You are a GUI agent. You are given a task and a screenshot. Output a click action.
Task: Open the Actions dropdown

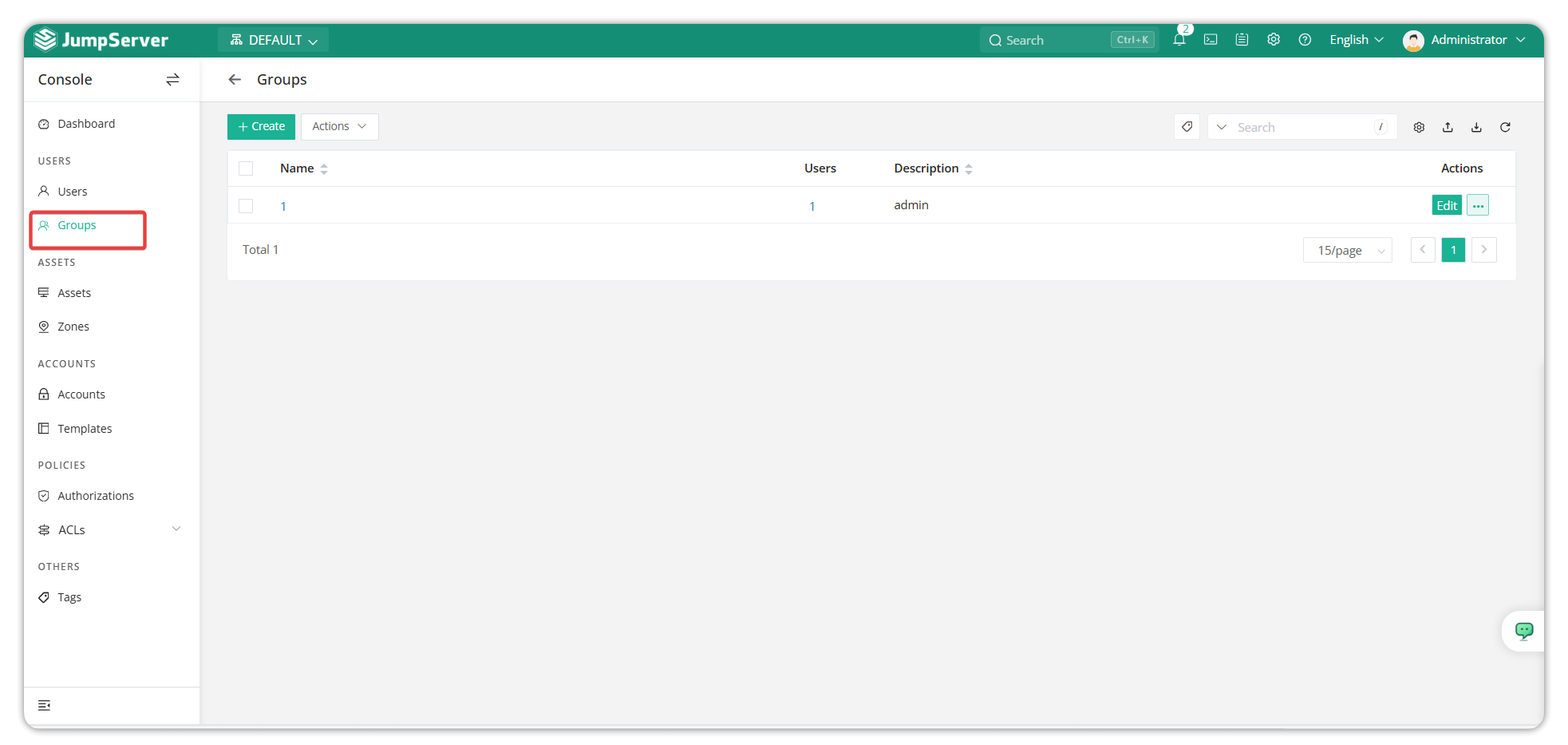pyautogui.click(x=339, y=126)
